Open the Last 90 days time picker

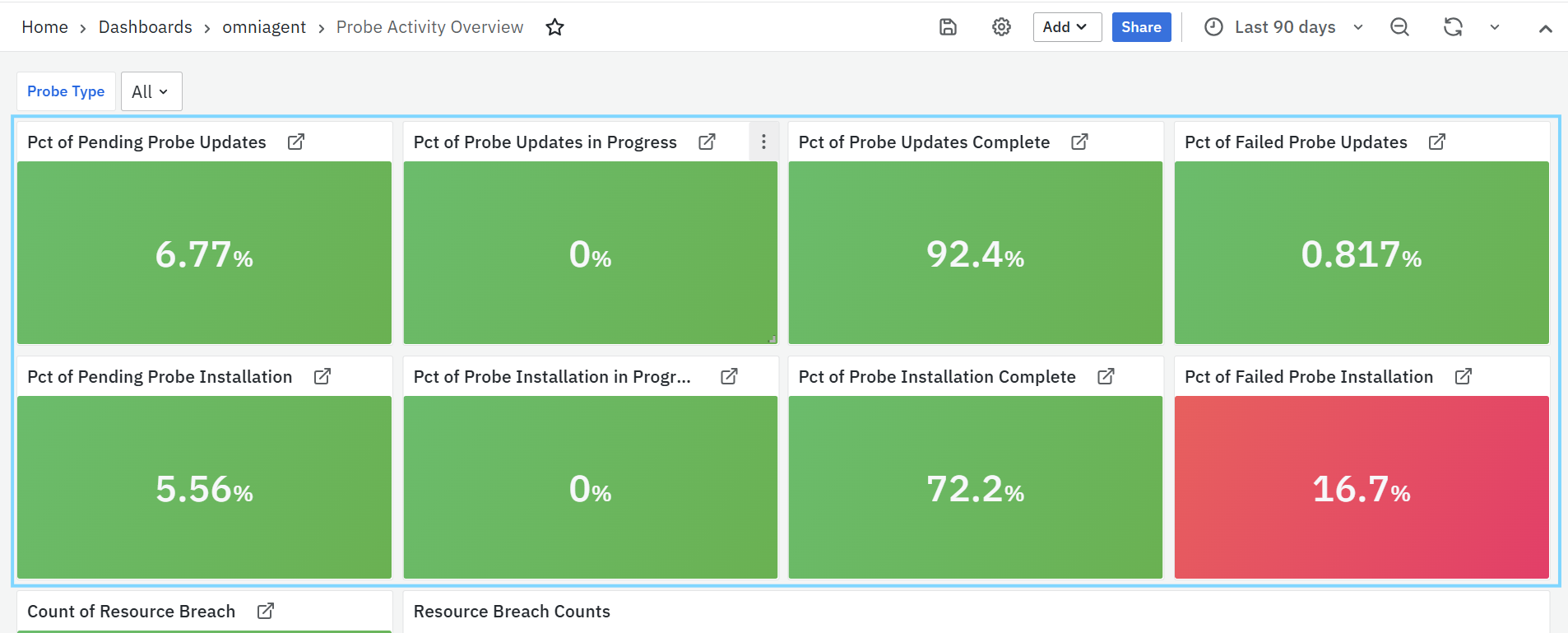[1283, 27]
